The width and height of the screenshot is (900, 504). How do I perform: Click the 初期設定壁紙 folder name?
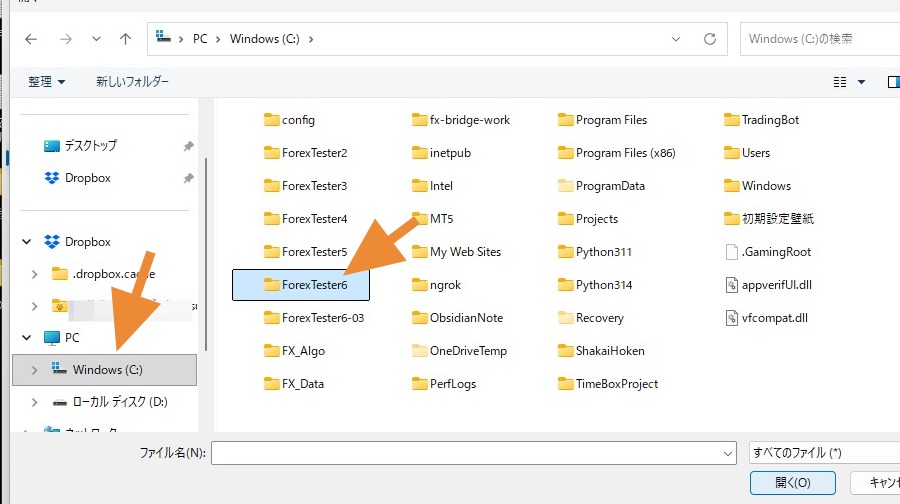[x=778, y=219]
